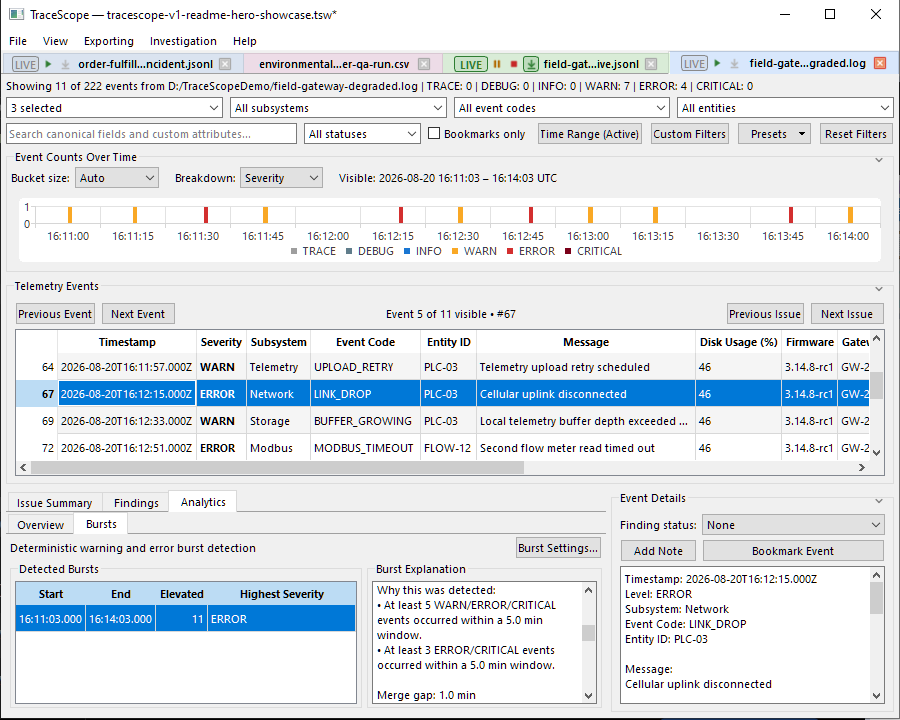This screenshot has width=900, height=720.
Task: Collapse the Event Counts Over Time panel
Action: (x=879, y=160)
